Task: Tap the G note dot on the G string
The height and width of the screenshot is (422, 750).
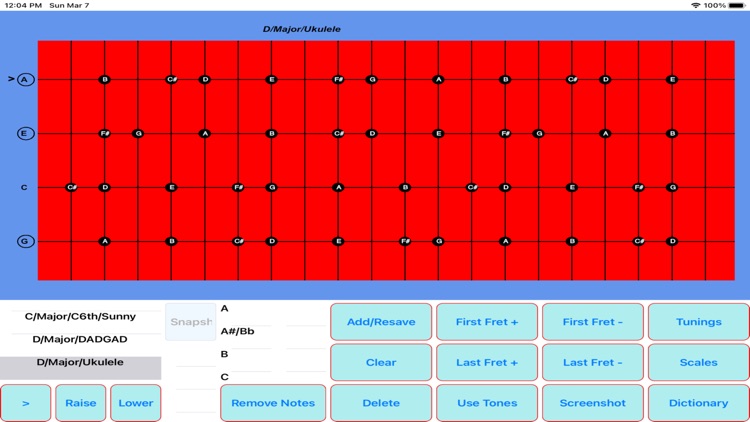Action: click(439, 241)
